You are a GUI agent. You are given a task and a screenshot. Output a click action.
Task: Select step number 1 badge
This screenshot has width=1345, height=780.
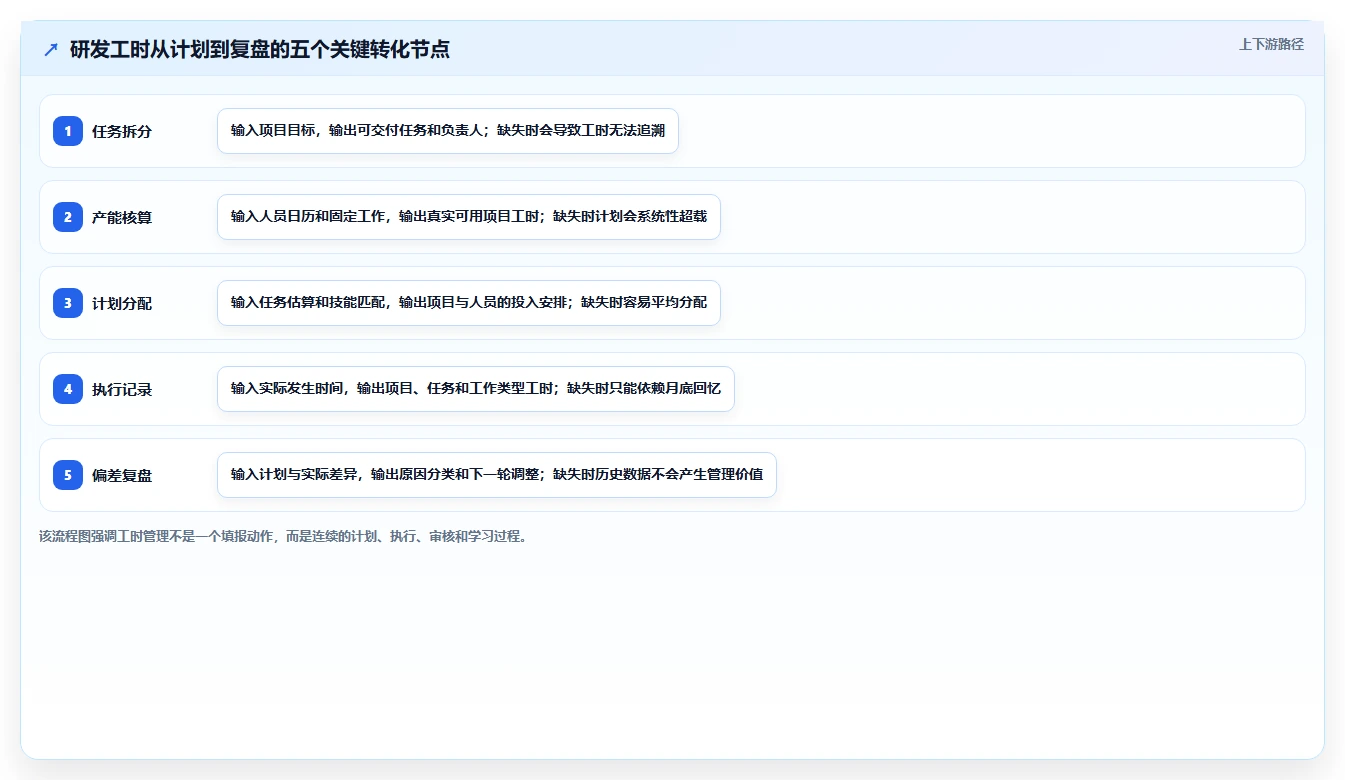tap(68, 131)
